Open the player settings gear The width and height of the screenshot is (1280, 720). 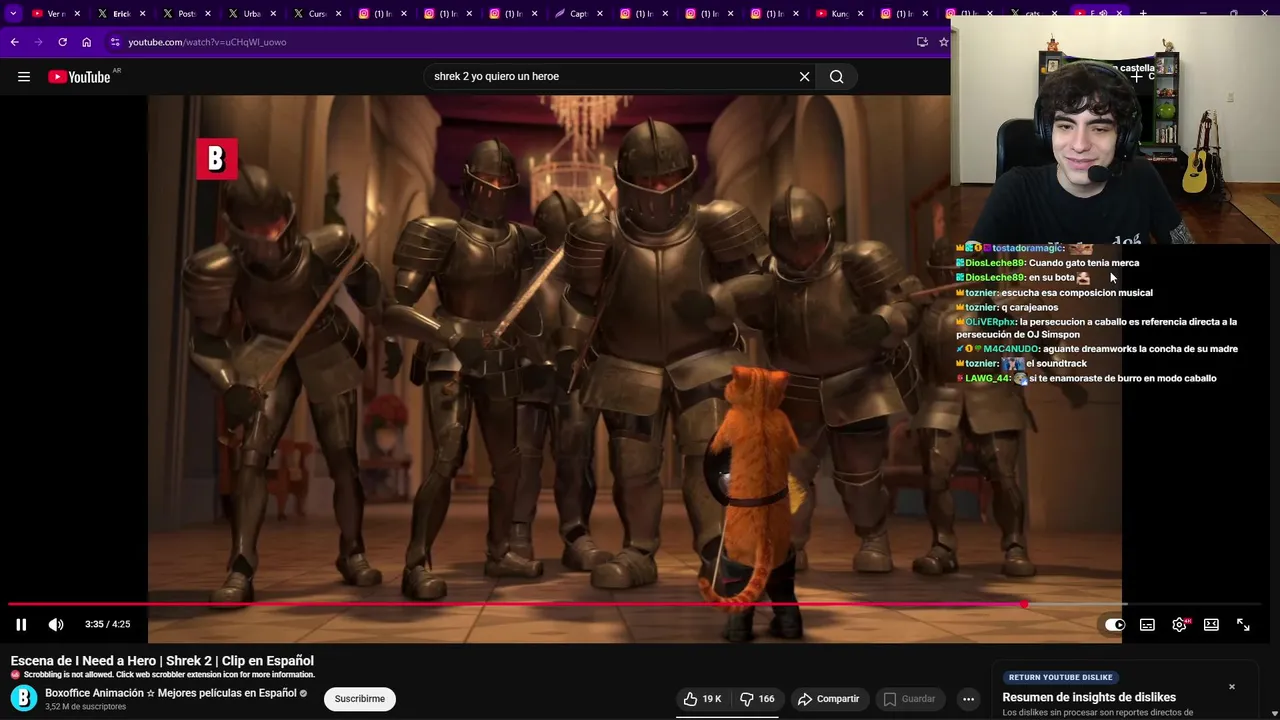1180,625
